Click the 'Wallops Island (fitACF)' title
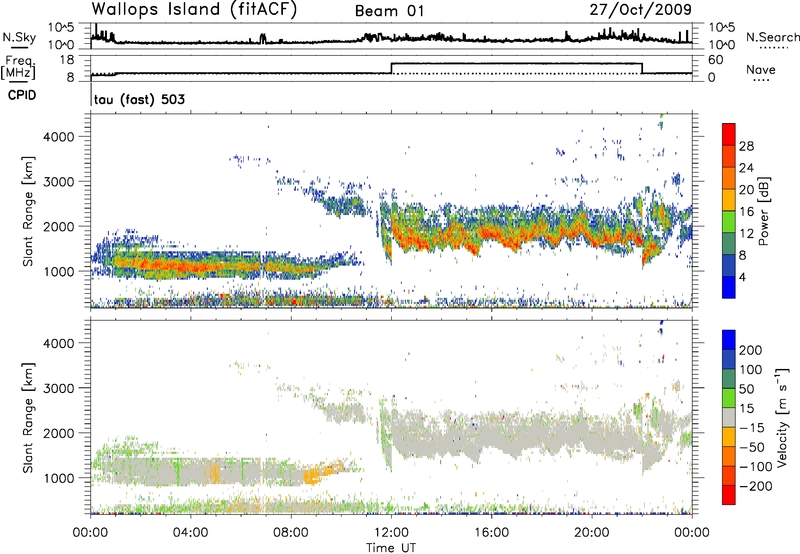Image resolution: width=800 pixels, height=554 pixels. pyautogui.click(x=194, y=10)
